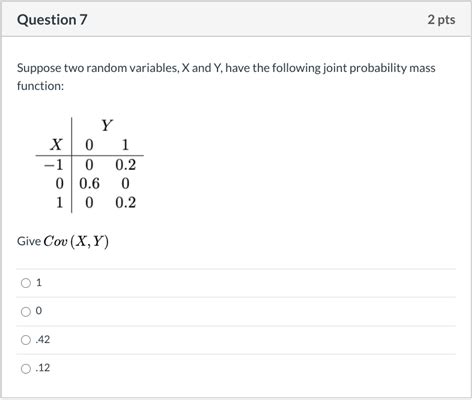The height and width of the screenshot is (400, 474).
Task: Click the 0.6 probability cell in table
Action: pyautogui.click(x=89, y=184)
